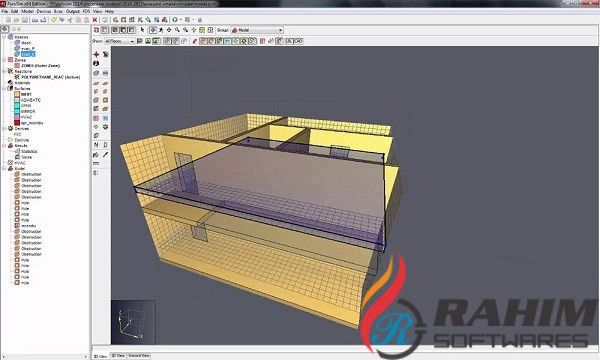The image size is (600, 360).
Task: Select the incendiu item in Model
Action: (28, 226)
